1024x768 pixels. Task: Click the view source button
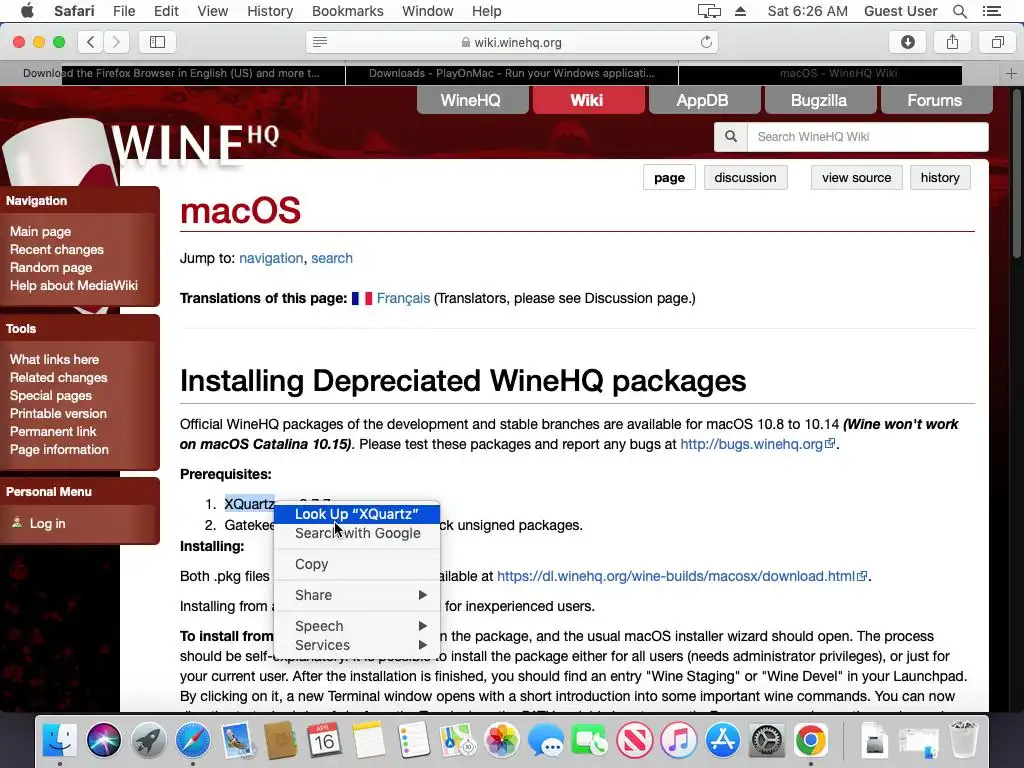tap(856, 178)
